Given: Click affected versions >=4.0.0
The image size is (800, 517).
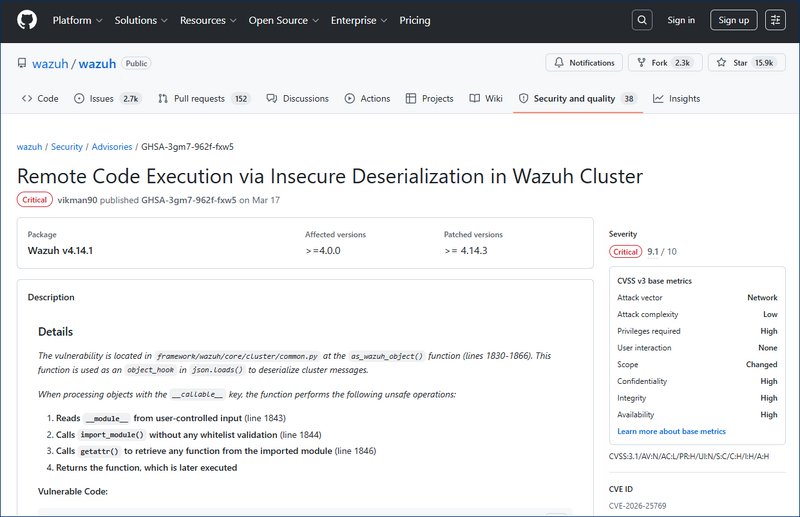Looking at the screenshot, I should pos(323,251).
